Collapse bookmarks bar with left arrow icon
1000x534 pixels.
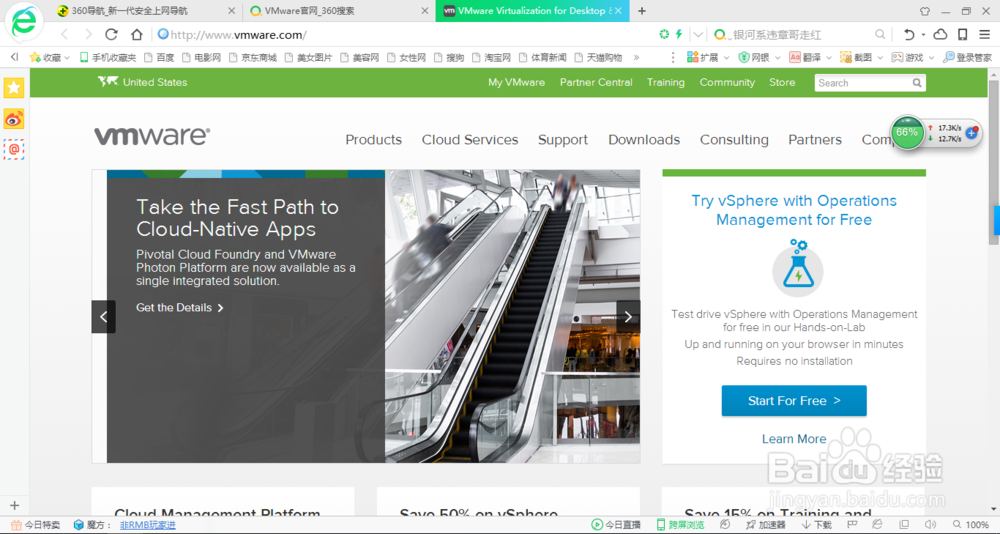14,57
